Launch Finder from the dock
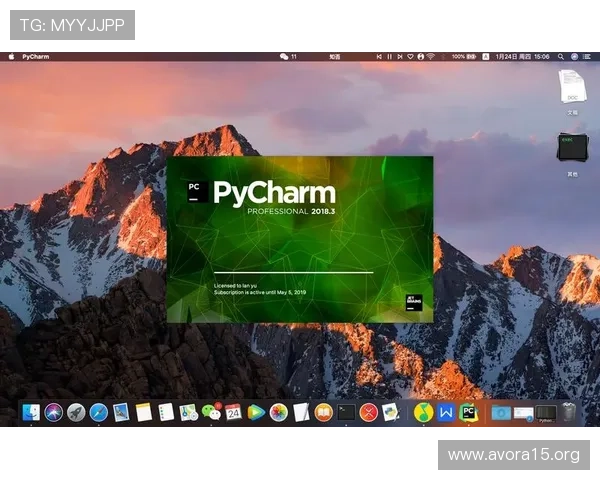 31,412
